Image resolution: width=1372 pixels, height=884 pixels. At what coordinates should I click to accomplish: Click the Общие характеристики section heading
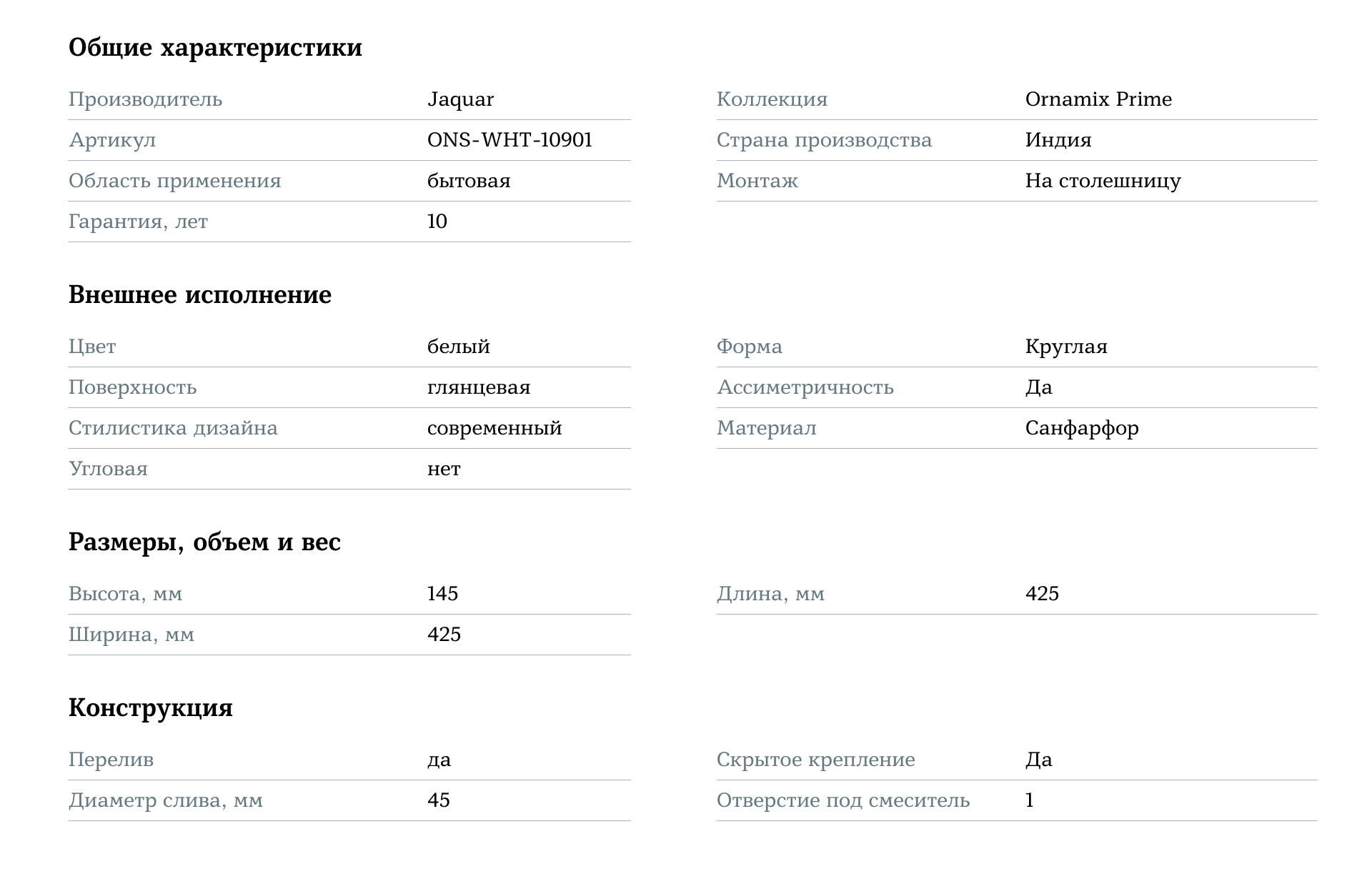(x=215, y=48)
